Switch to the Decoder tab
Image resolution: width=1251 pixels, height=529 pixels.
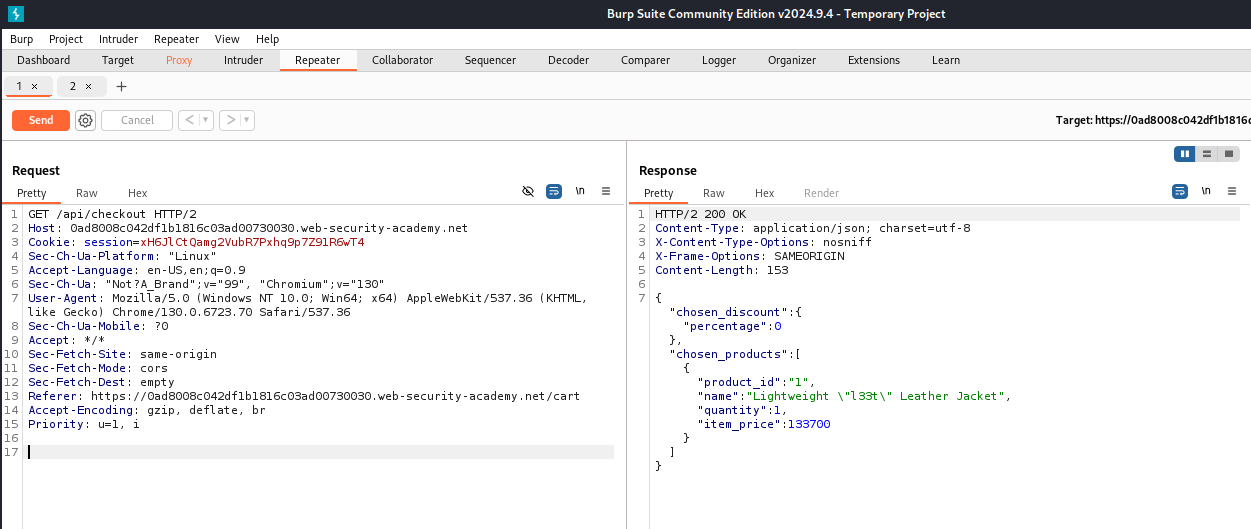(x=568, y=60)
